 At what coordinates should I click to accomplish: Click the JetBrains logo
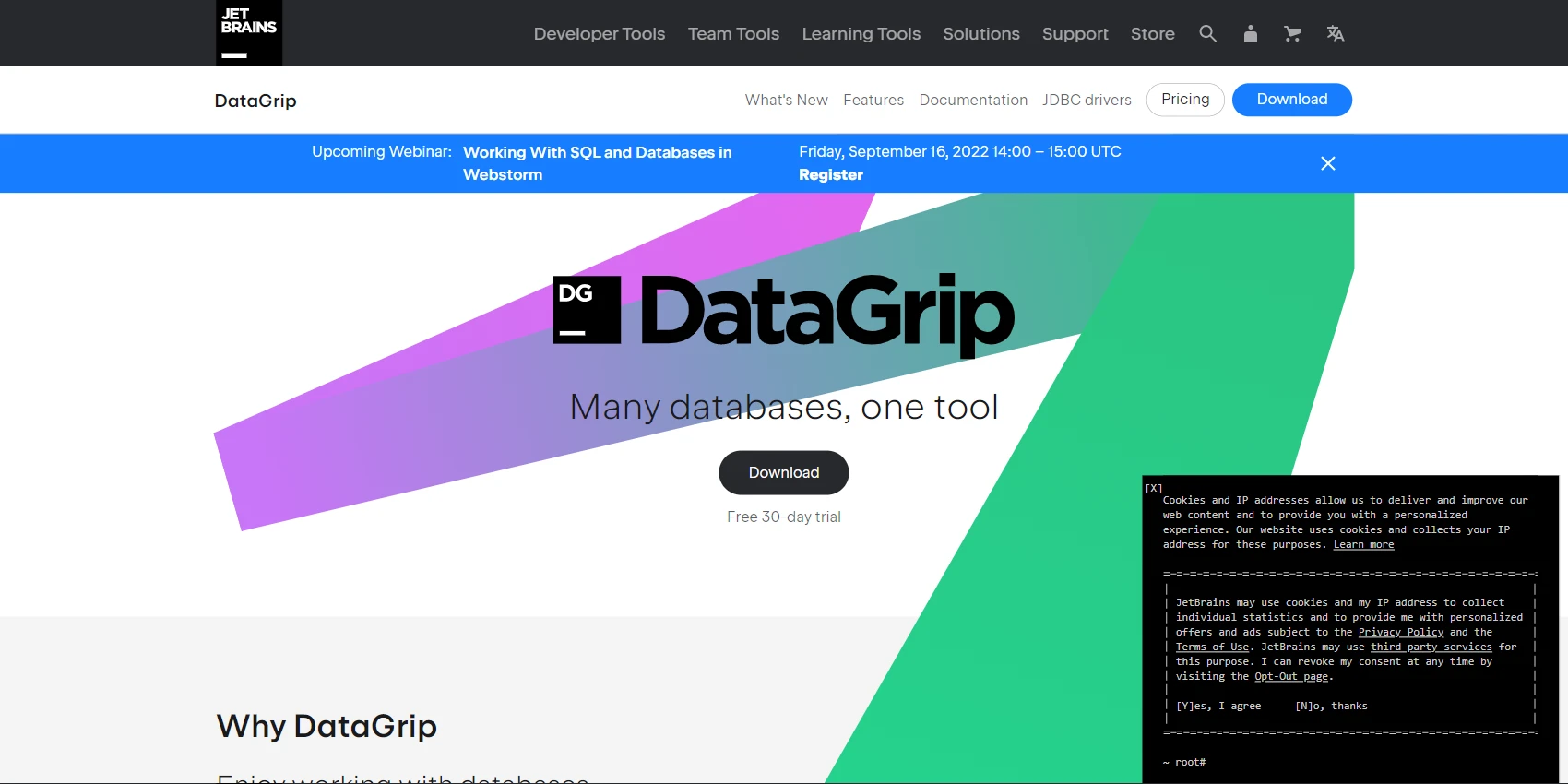tap(249, 33)
